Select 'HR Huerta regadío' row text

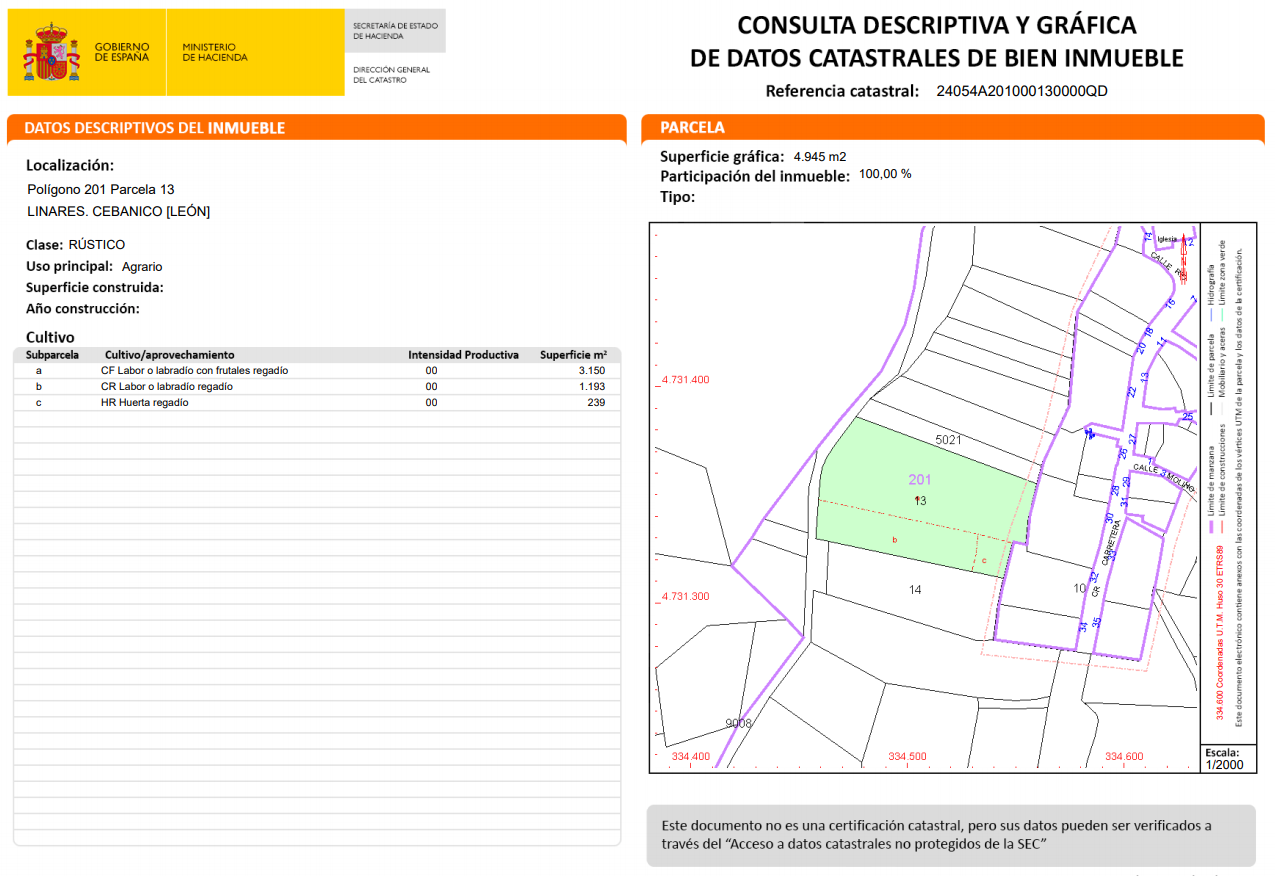tap(144, 403)
